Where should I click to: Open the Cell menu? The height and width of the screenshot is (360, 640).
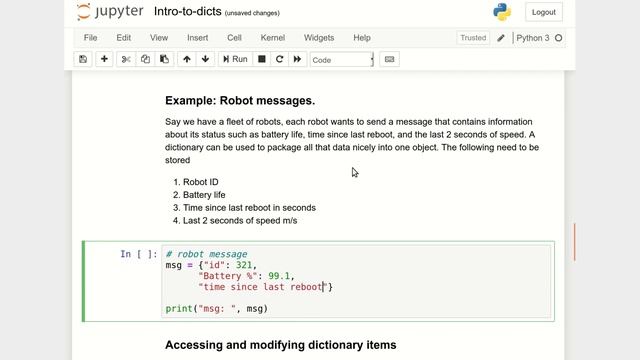click(x=234, y=38)
